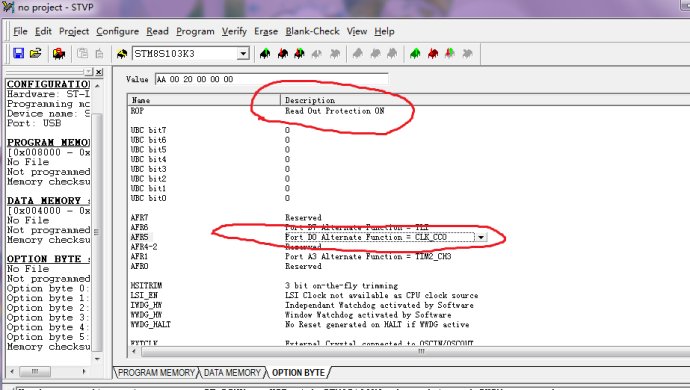Select the AFR1 Port A3 TIM2_CH3 row

pyautogui.click(x=409, y=257)
